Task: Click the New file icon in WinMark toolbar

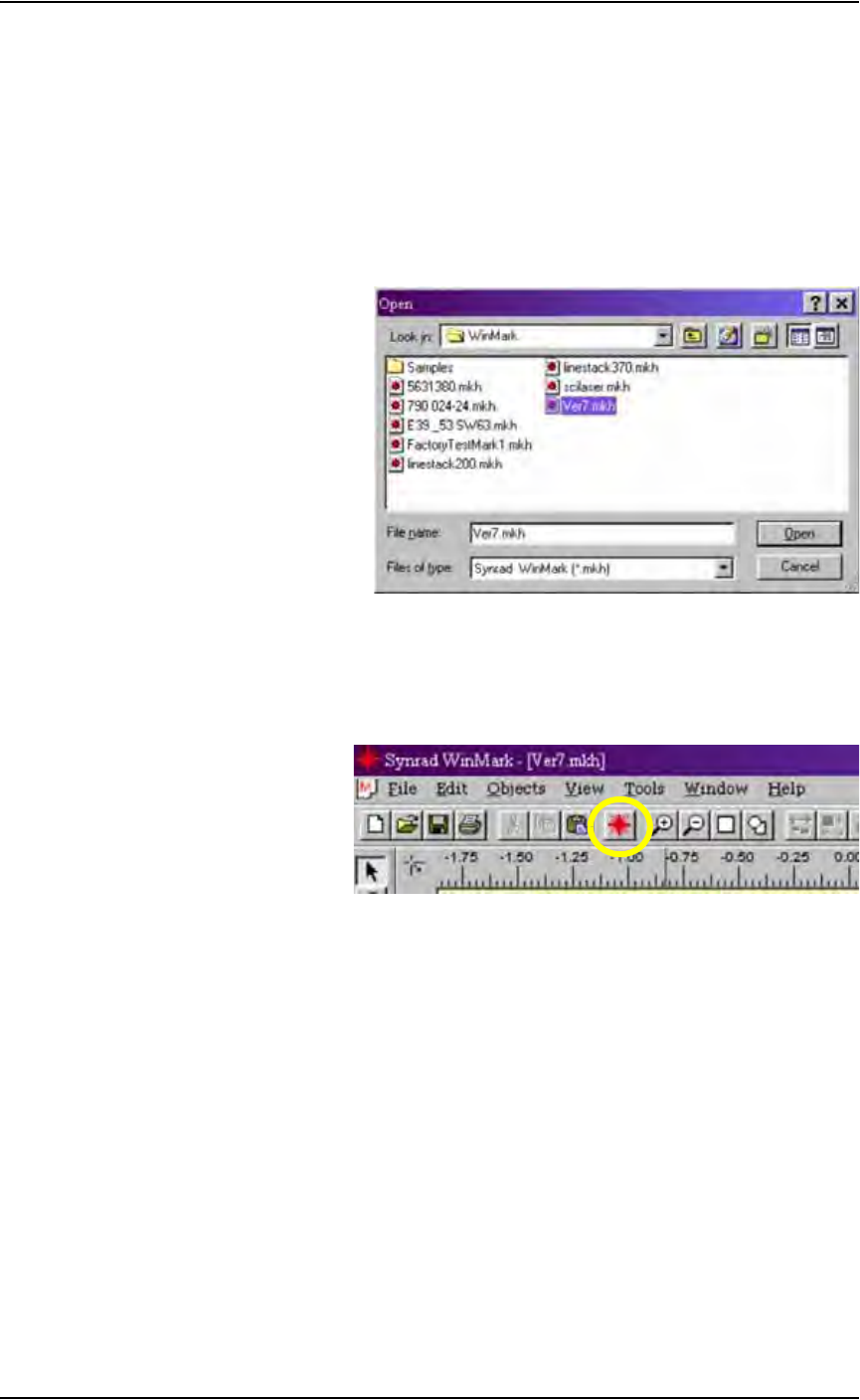Action: tap(374, 824)
